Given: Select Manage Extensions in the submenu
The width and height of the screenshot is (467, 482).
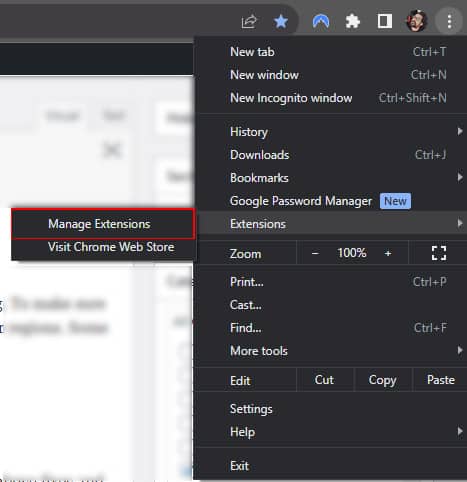Looking at the screenshot, I should pos(103,224).
